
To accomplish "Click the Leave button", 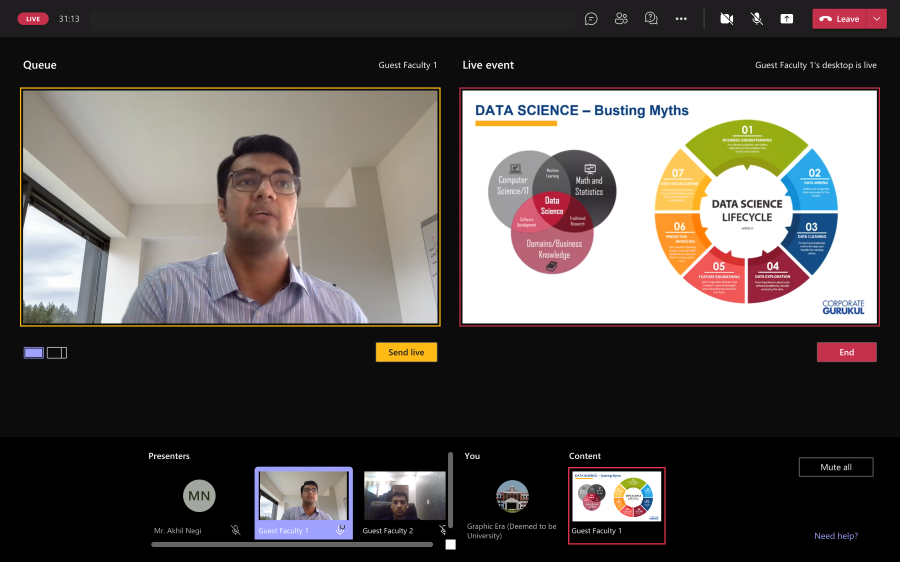I will click(839, 19).
